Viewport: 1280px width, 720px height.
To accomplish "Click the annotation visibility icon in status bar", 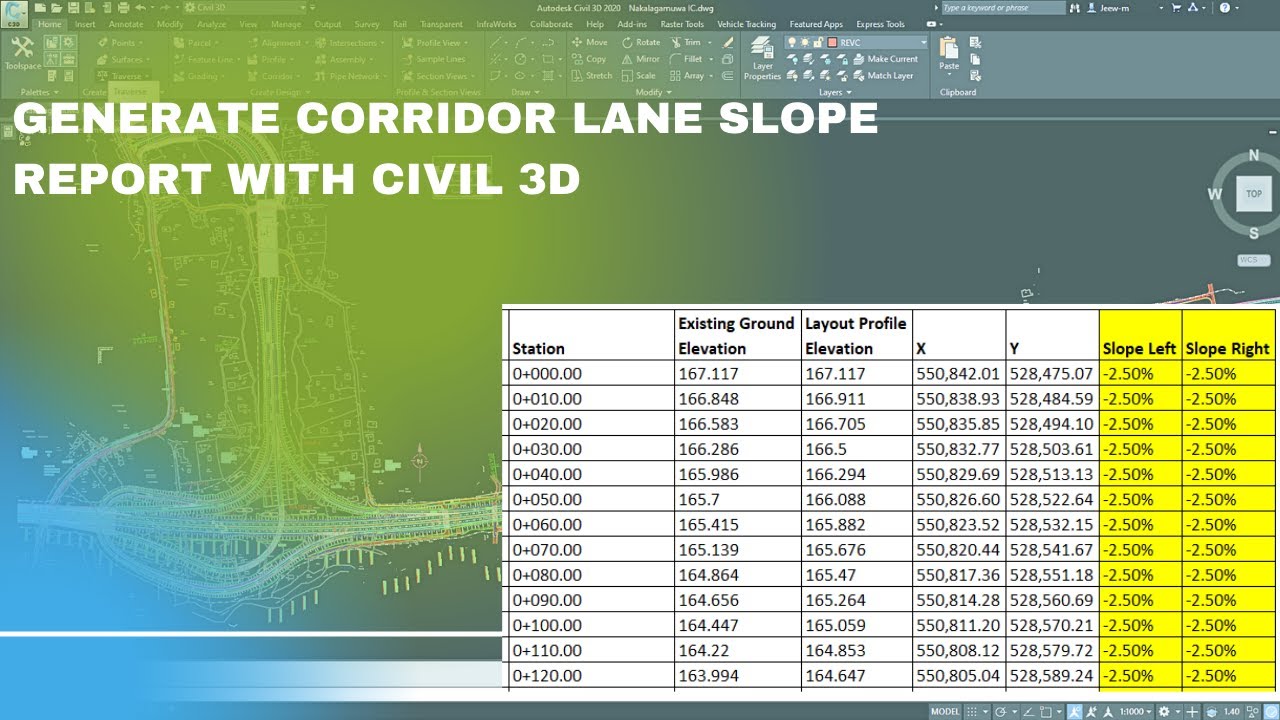I will [1075, 712].
